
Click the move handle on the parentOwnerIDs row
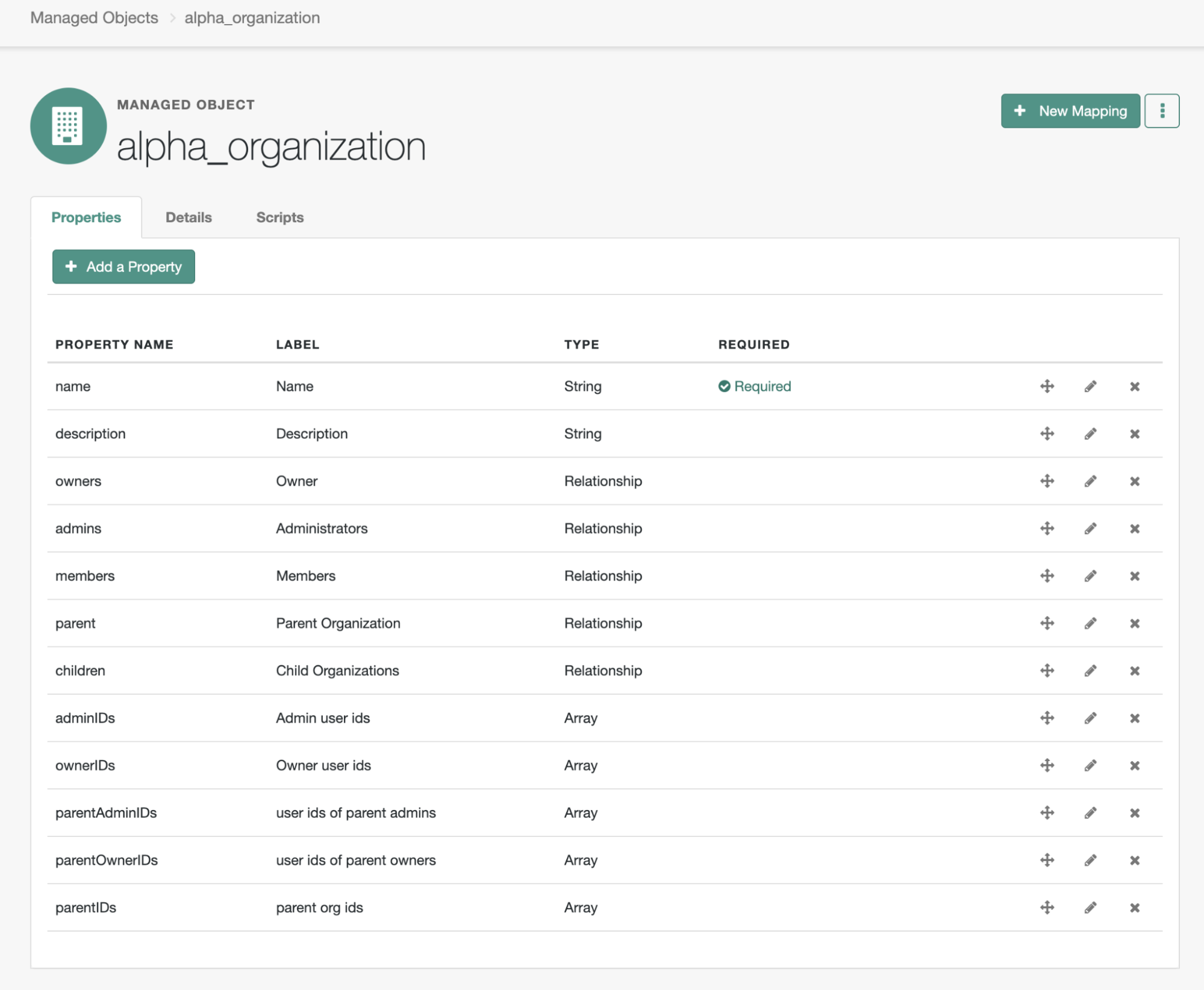(1047, 860)
